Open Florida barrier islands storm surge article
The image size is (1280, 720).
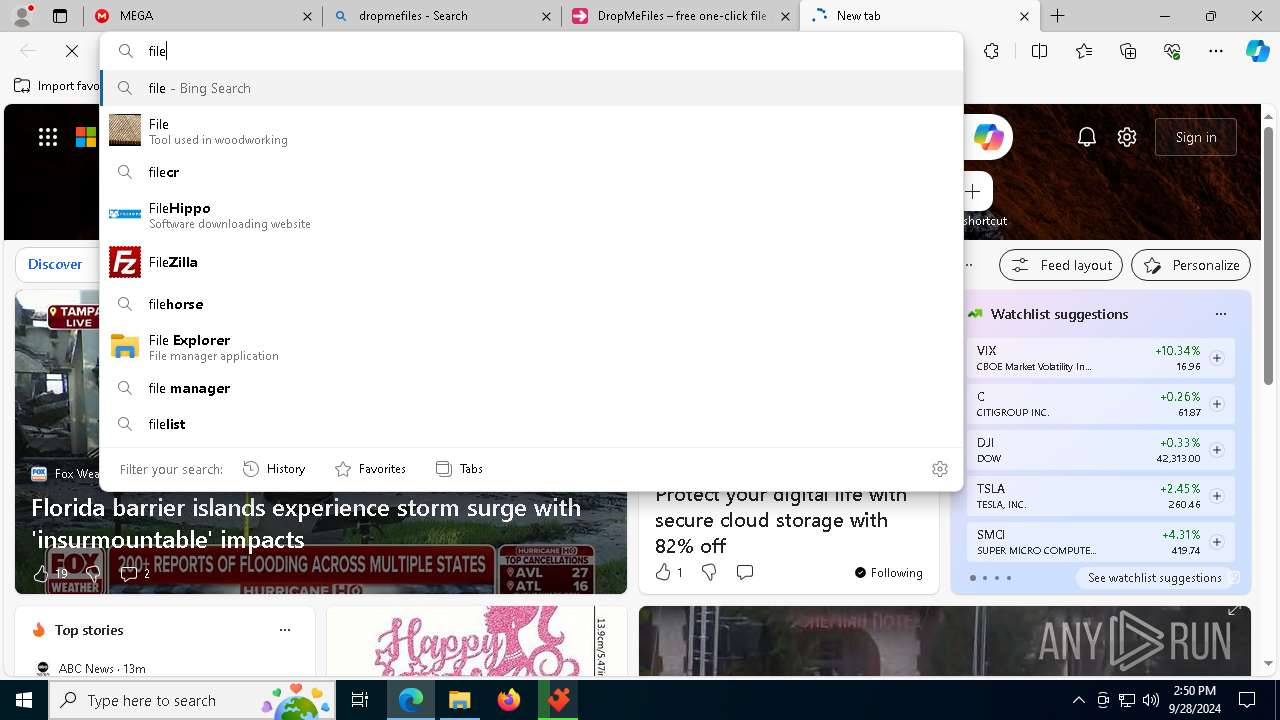[306, 523]
